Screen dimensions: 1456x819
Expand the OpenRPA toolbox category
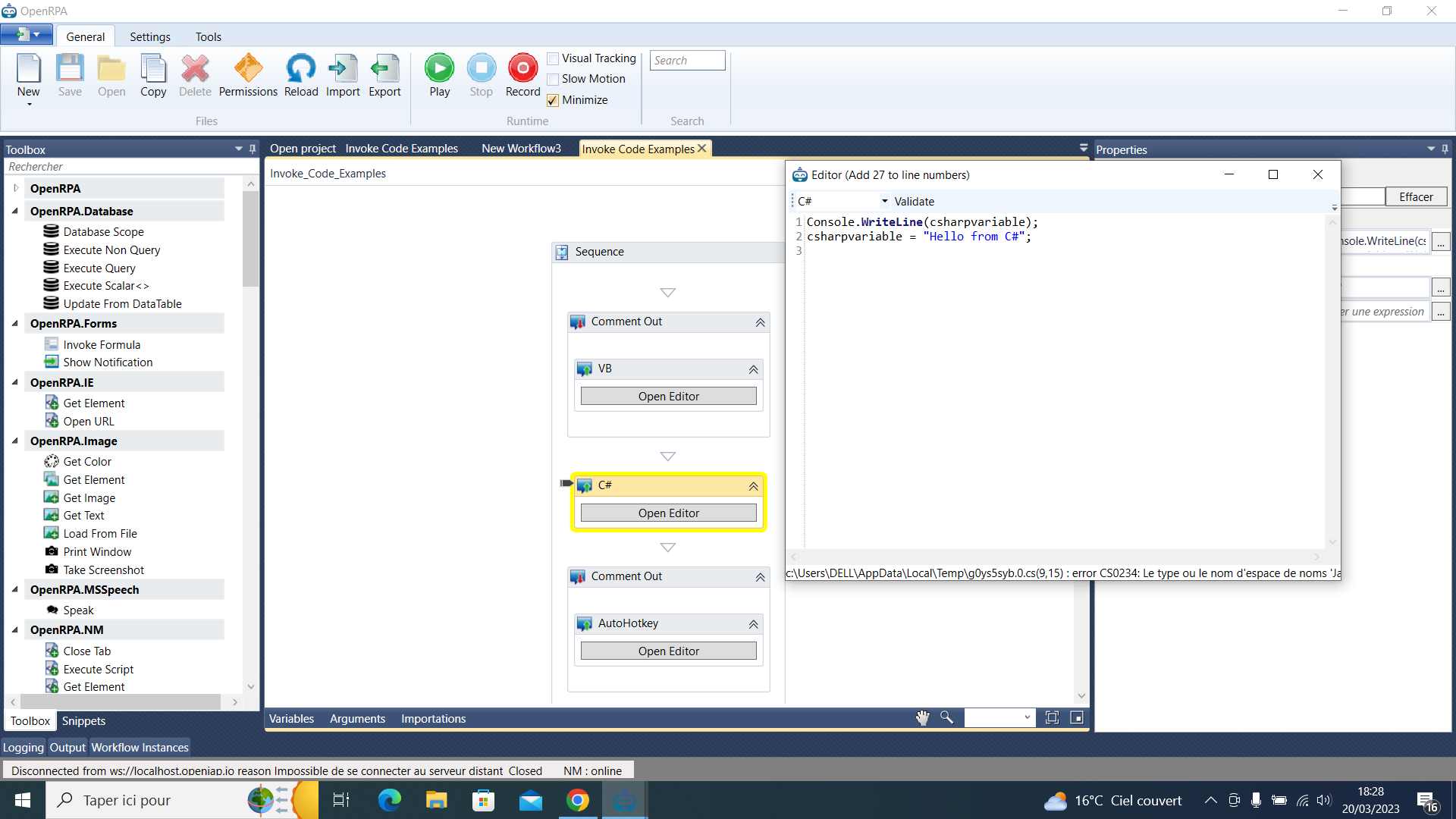16,188
